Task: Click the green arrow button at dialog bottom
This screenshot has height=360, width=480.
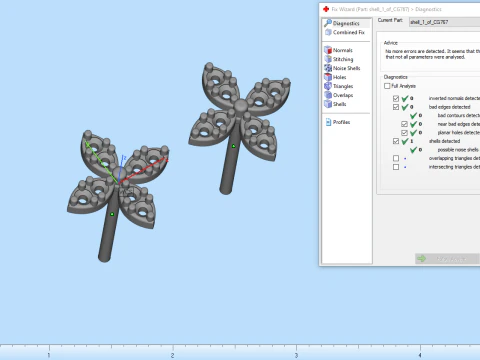Action: 447,259
